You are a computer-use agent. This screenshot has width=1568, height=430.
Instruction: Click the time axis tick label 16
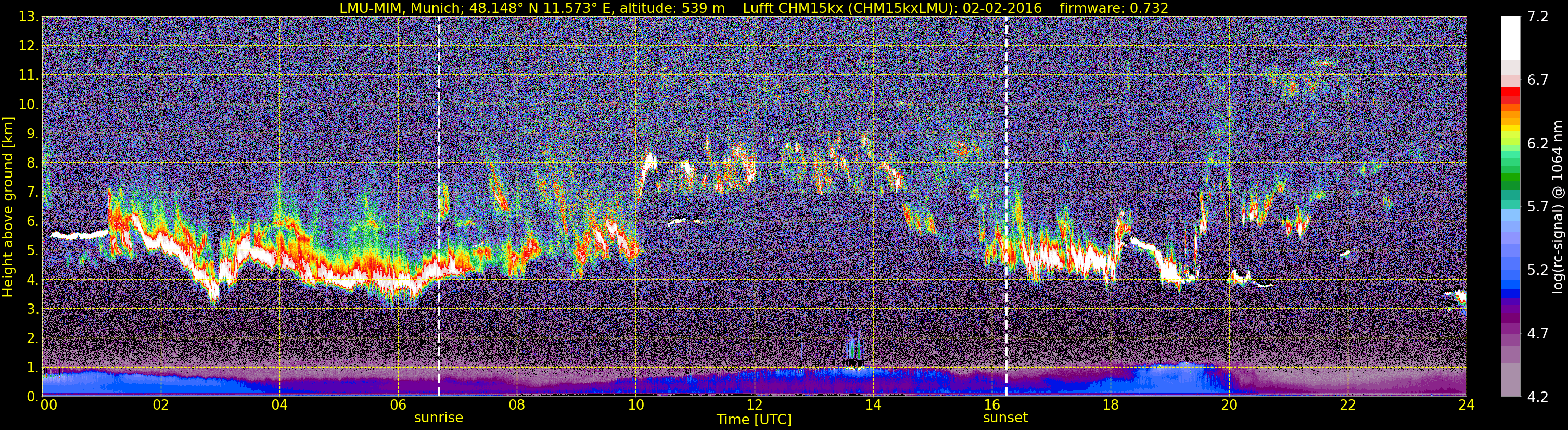(991, 405)
